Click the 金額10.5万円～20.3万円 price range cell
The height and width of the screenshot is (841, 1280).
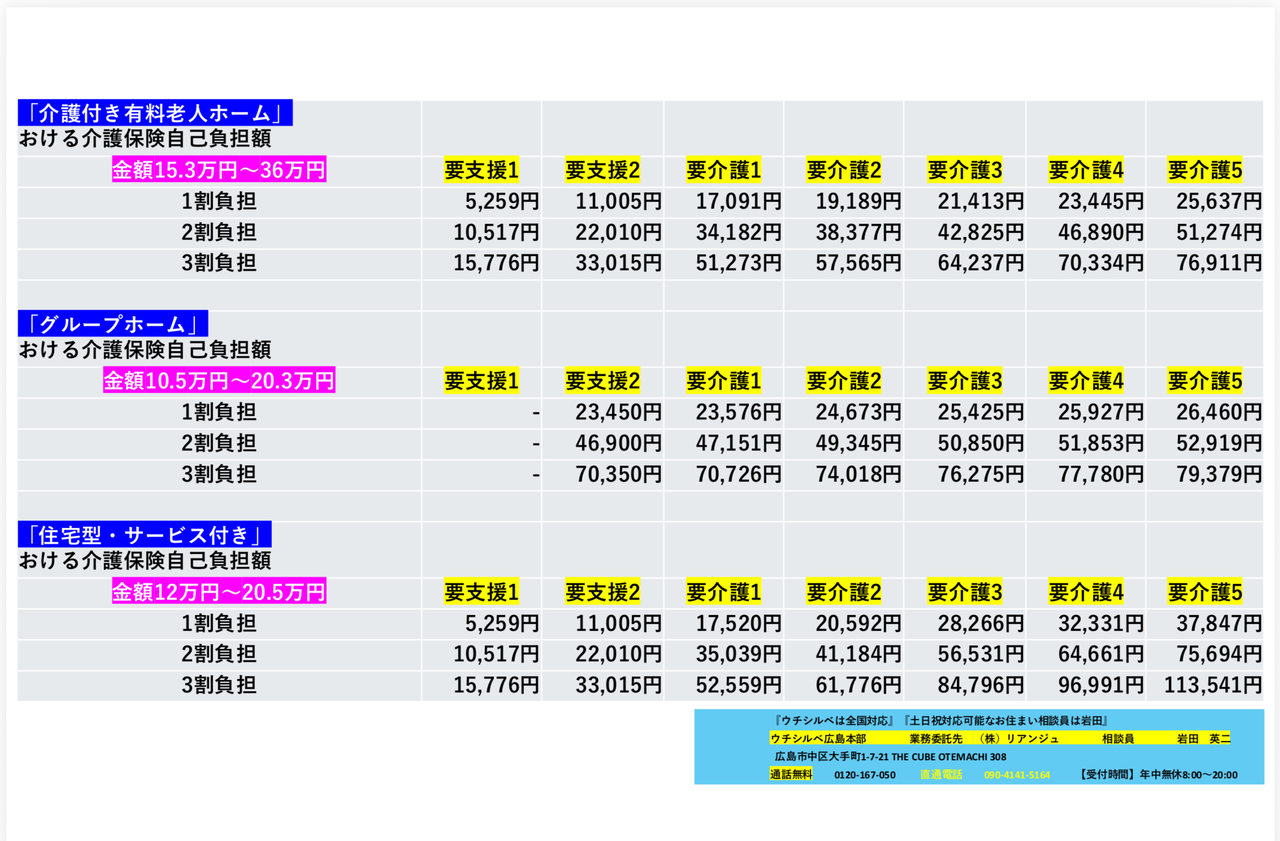pos(219,381)
